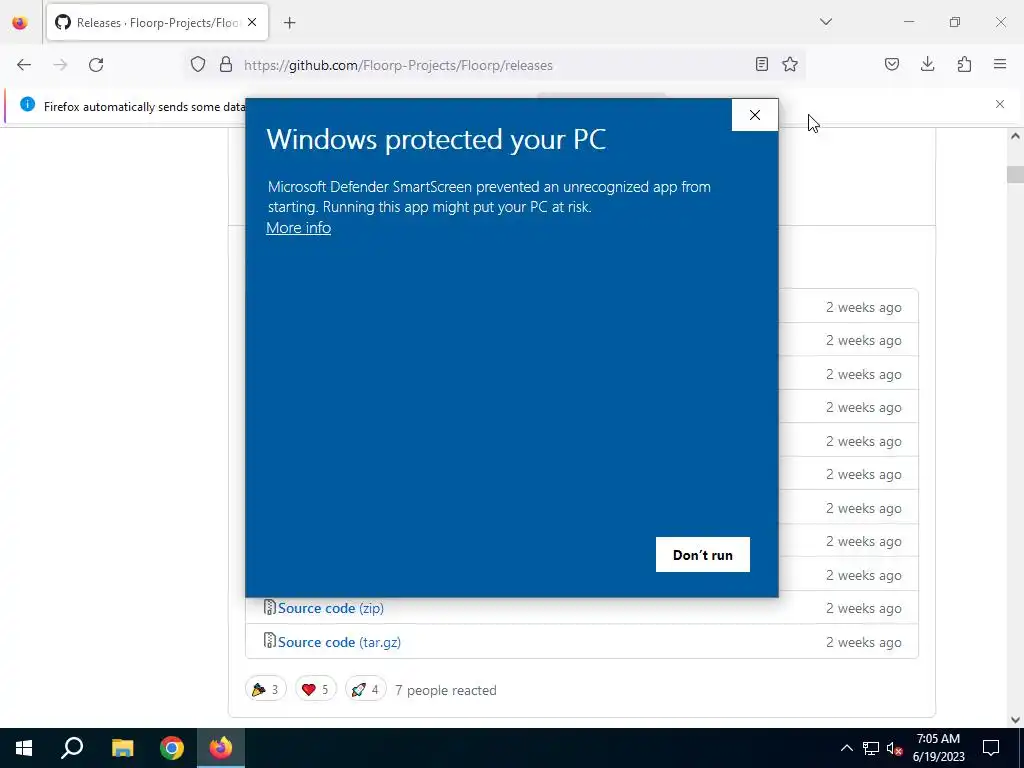
Task: Click the notification info icon
Action: (x=27, y=104)
